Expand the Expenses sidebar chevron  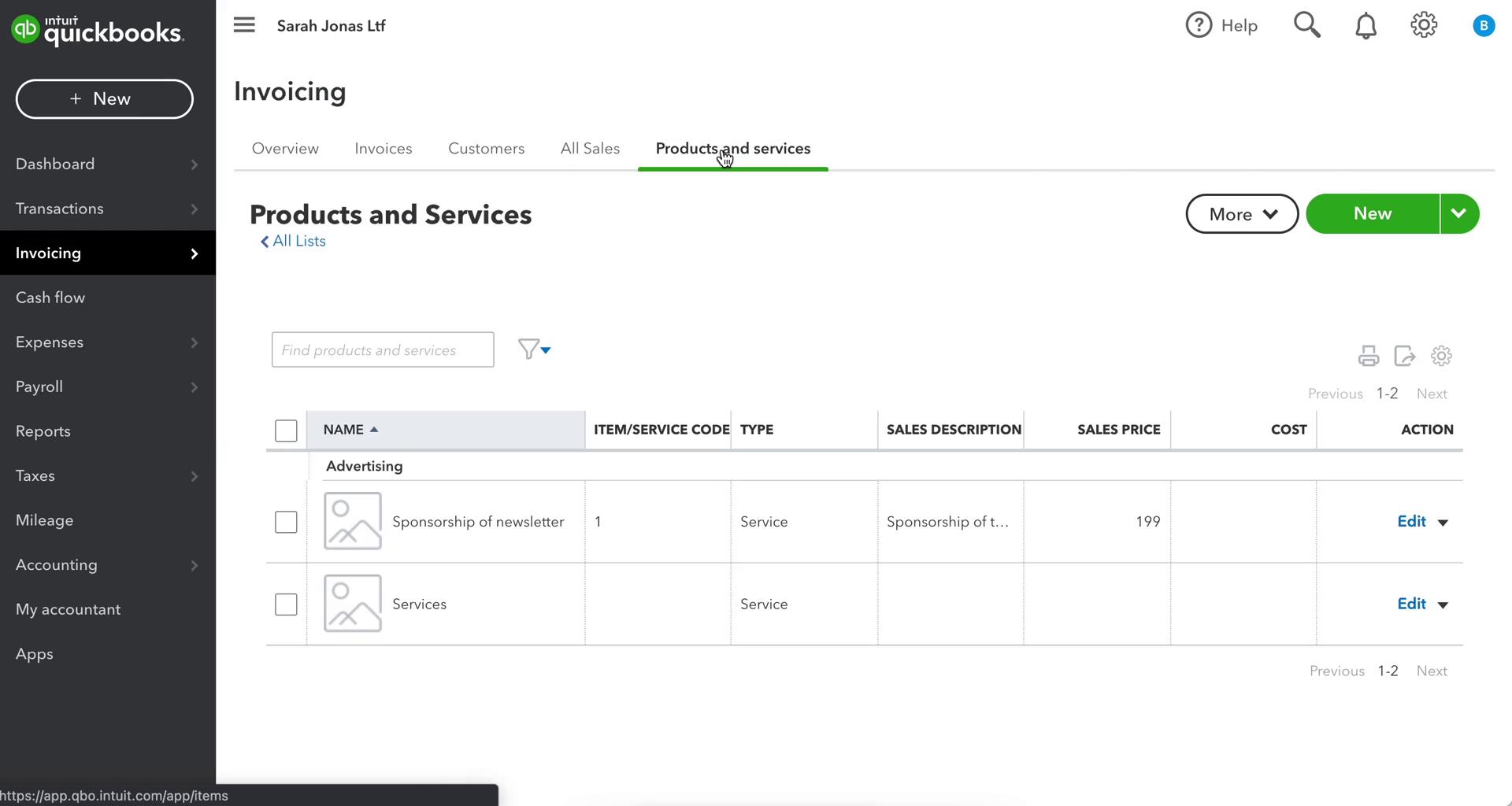tap(194, 342)
